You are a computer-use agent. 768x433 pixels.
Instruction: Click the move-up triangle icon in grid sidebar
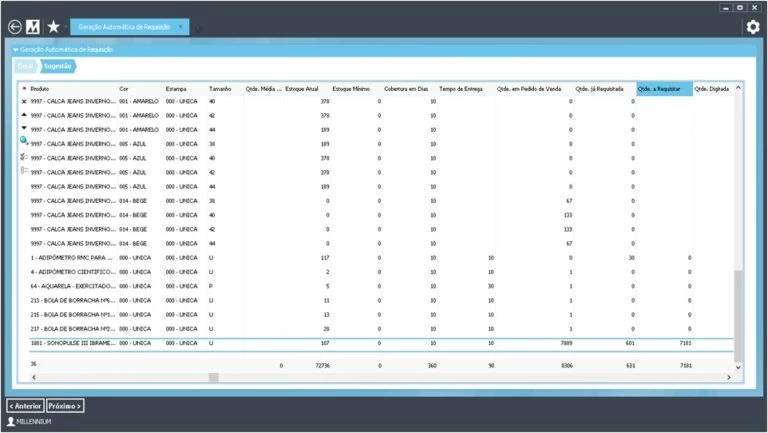click(24, 116)
